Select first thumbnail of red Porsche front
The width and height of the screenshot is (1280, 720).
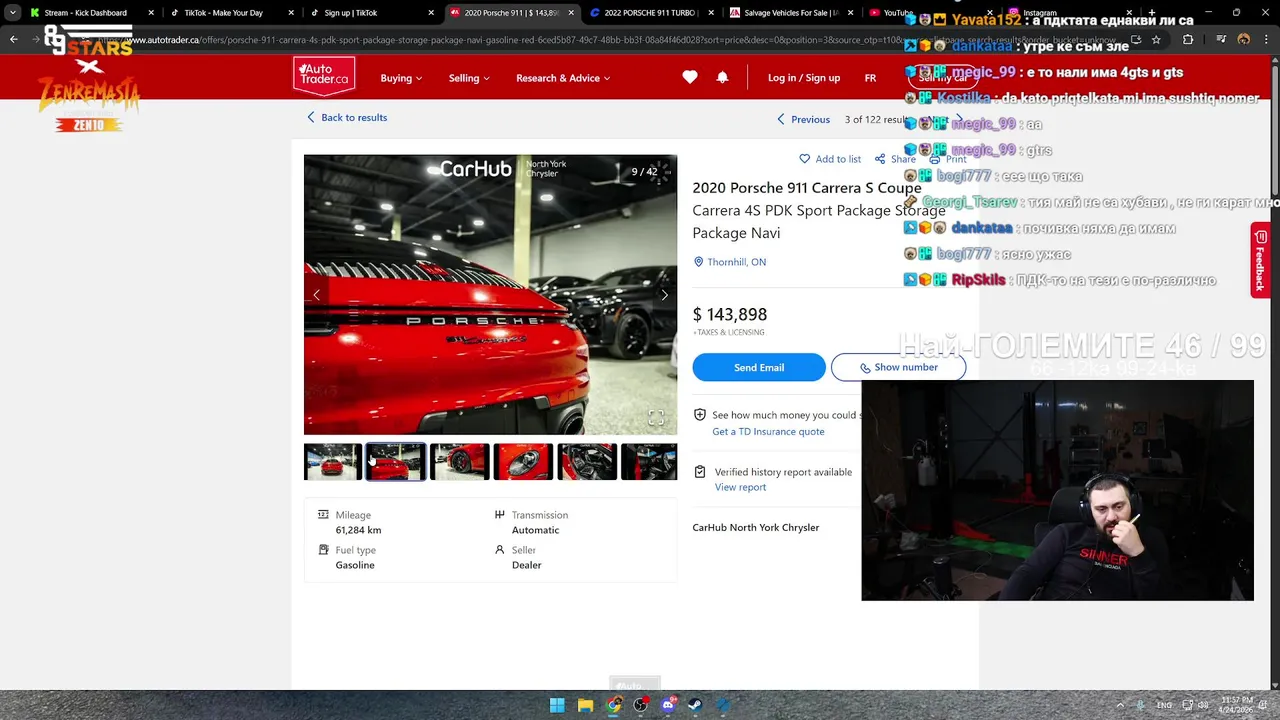pyautogui.click(x=333, y=462)
